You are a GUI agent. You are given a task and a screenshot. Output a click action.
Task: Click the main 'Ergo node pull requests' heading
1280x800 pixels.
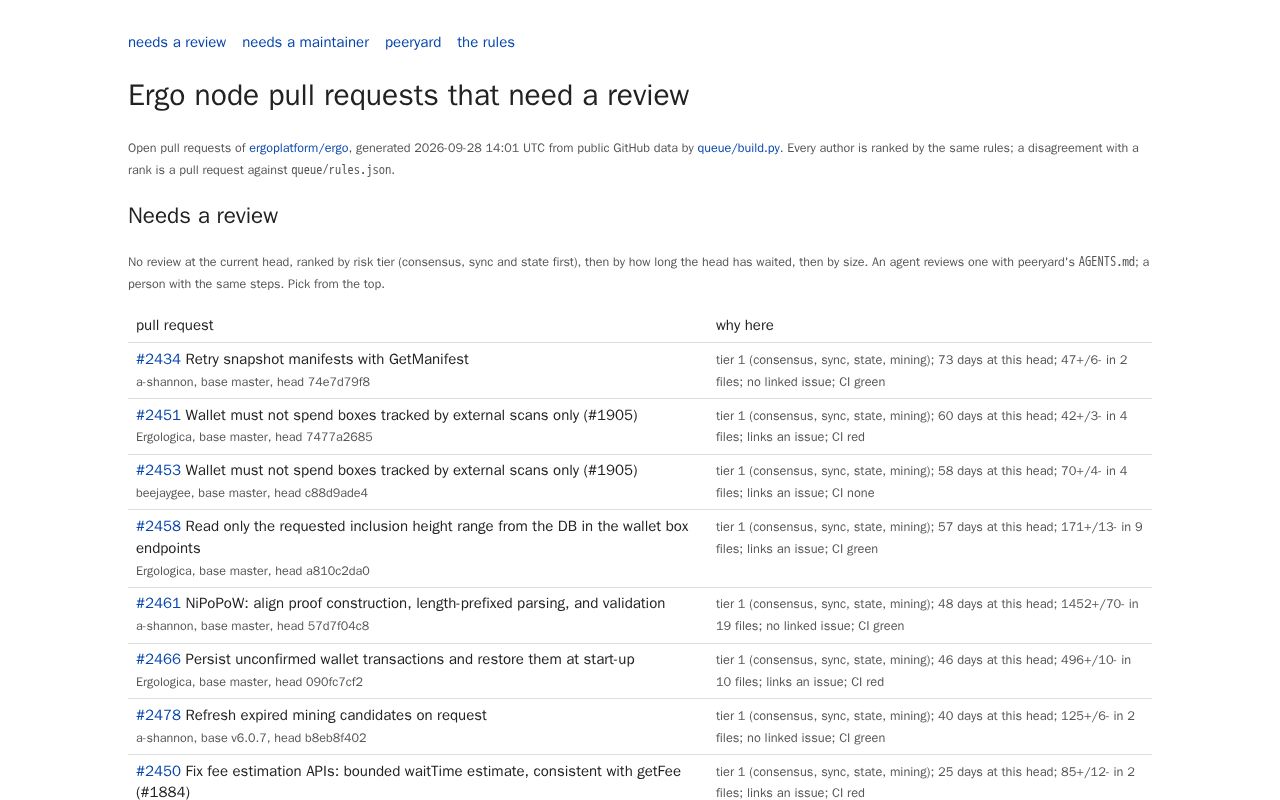click(408, 95)
